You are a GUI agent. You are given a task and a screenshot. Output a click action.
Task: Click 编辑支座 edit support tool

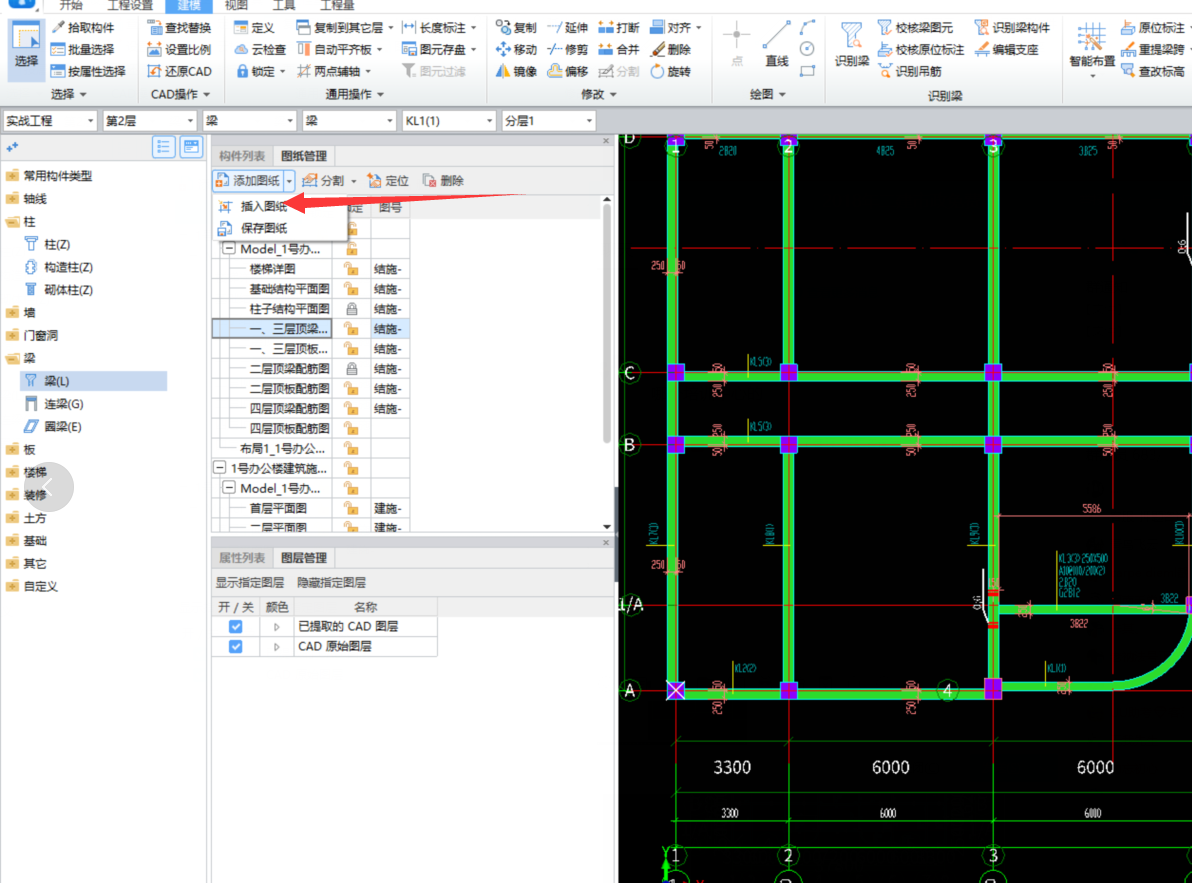[1007, 49]
